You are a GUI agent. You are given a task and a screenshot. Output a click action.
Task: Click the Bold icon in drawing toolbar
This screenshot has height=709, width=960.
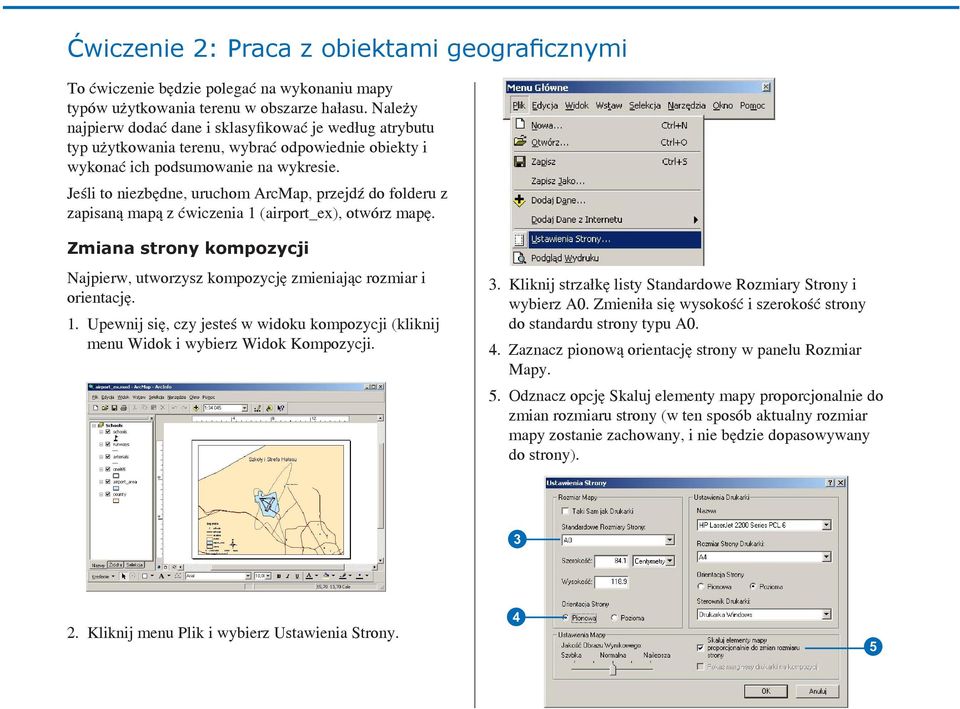279,576
